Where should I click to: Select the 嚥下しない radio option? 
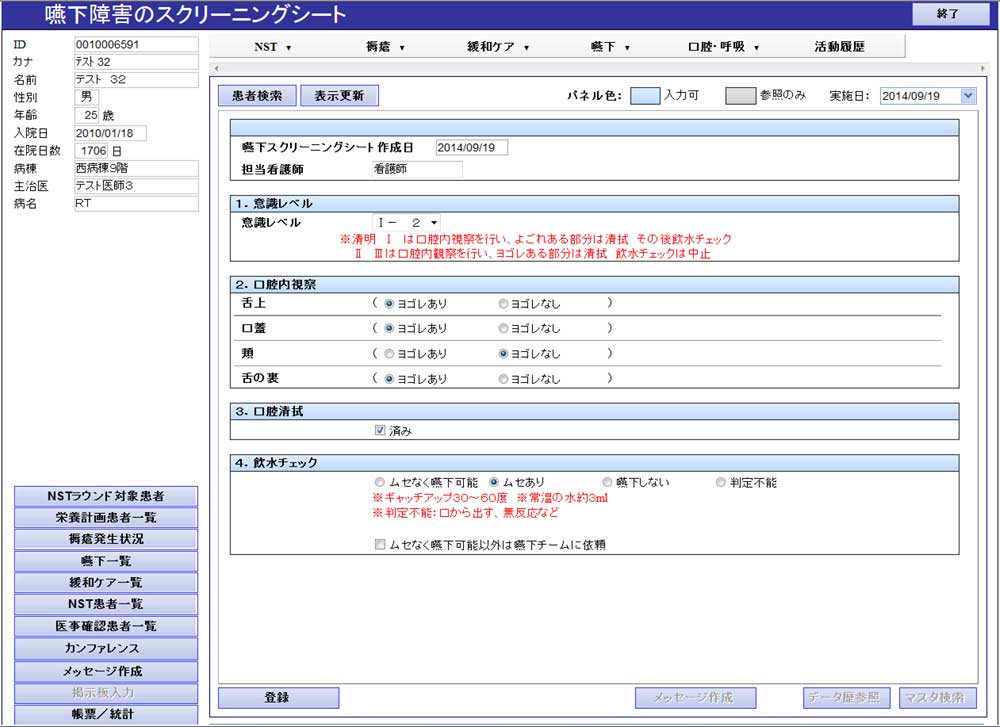(x=607, y=482)
